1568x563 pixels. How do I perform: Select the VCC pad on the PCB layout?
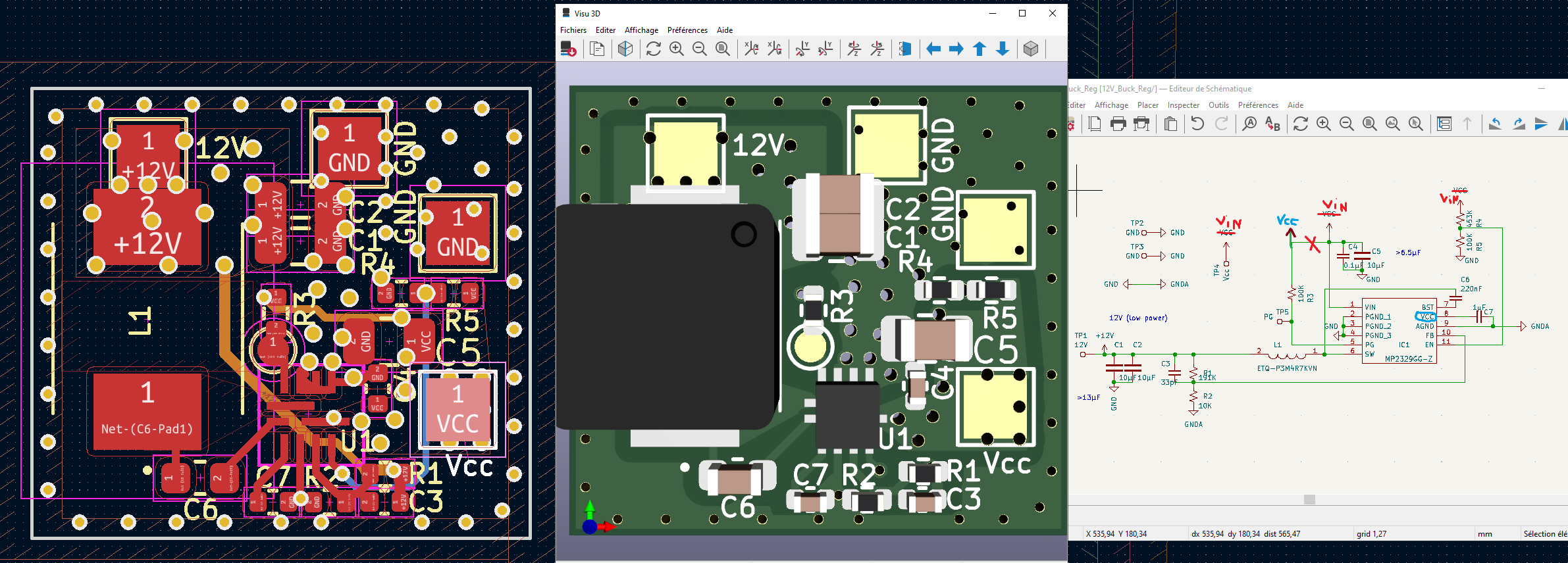457,410
